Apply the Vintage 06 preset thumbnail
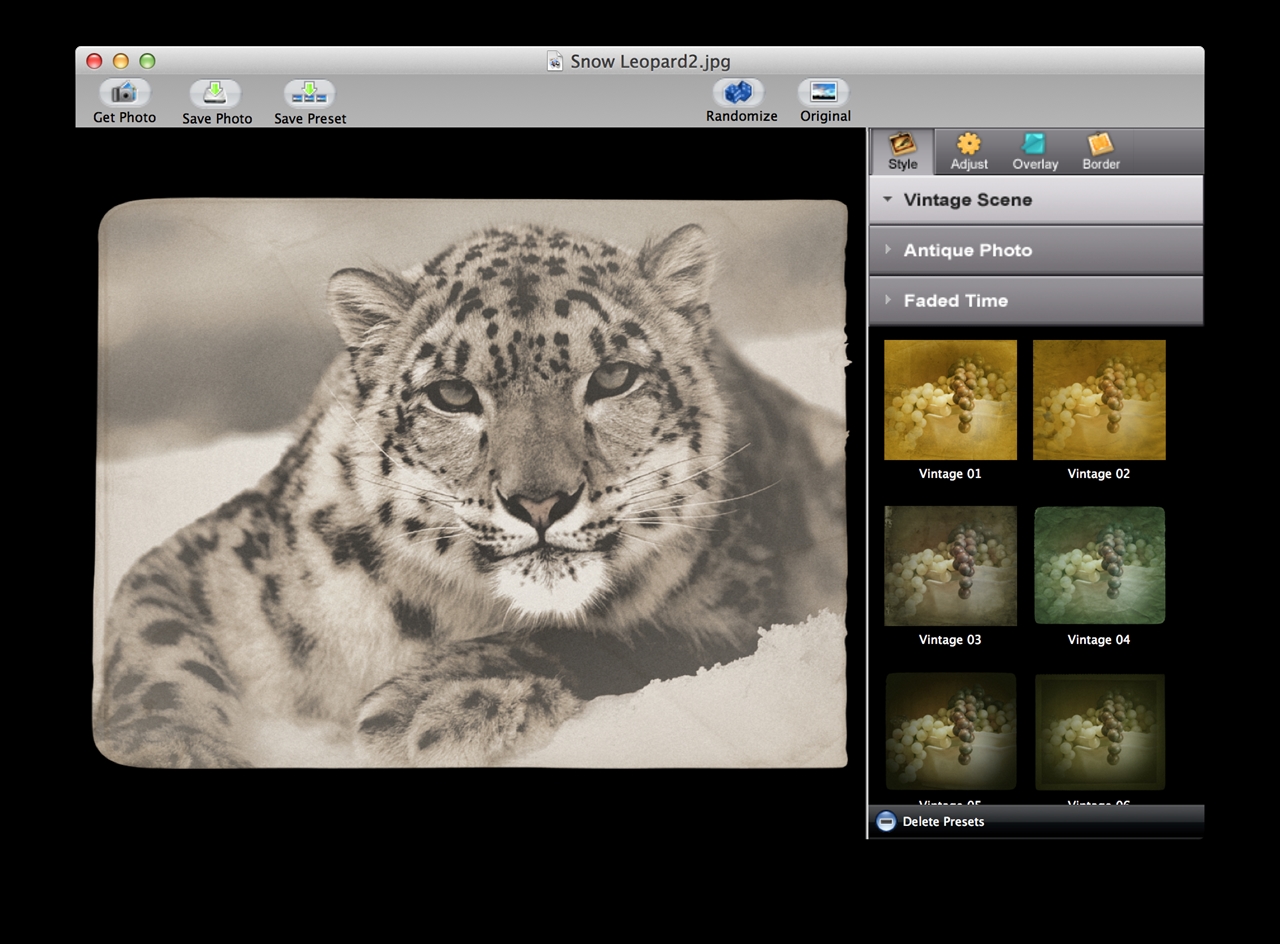This screenshot has width=1280, height=944. coord(1099,732)
